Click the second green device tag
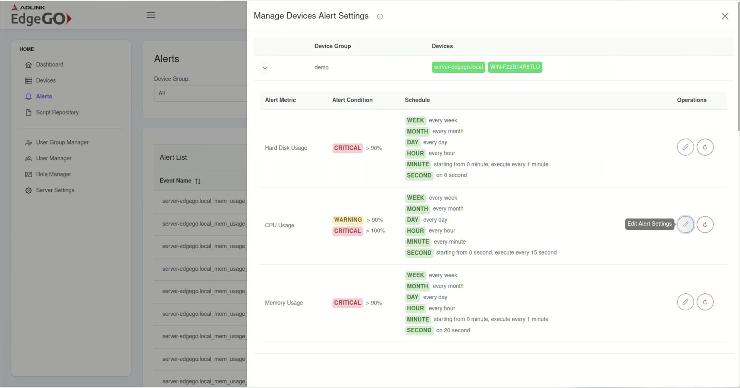Screen dimensions: 740x388 [515, 67]
